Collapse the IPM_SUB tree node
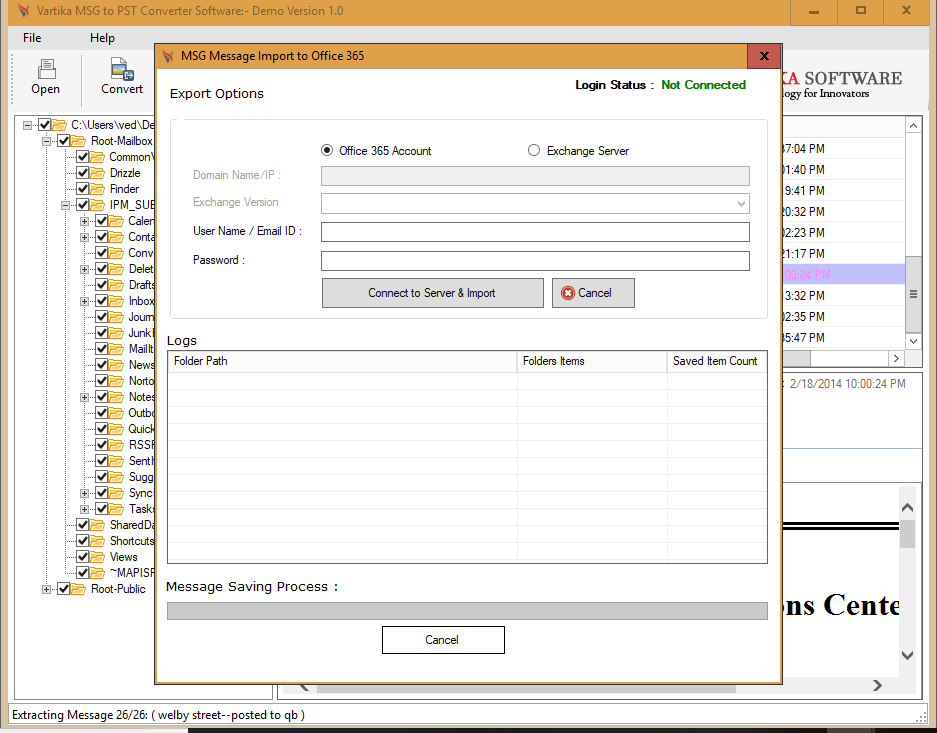This screenshot has width=937, height=733. (x=66, y=206)
